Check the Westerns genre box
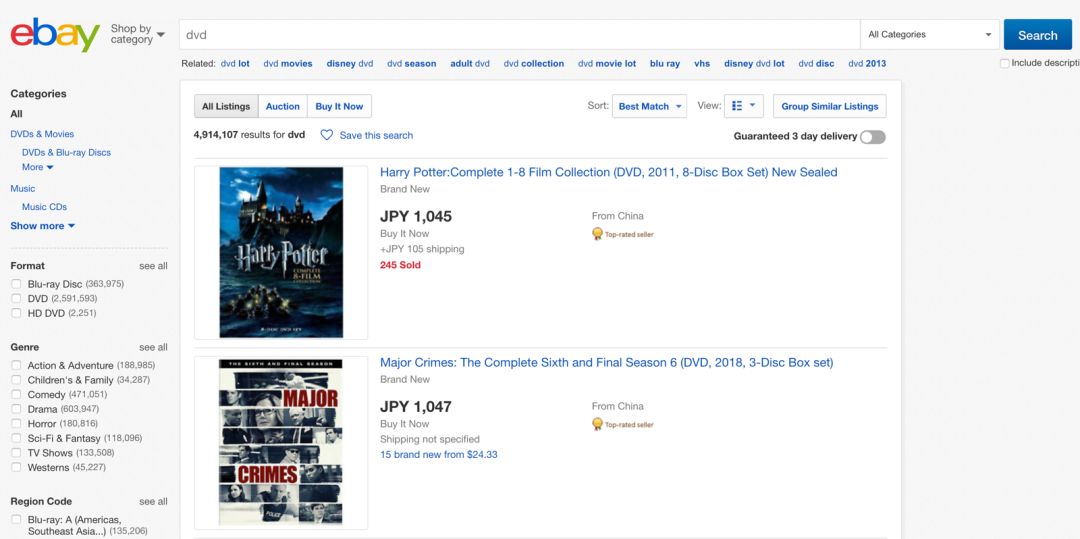The height and width of the screenshot is (539, 1080). [16, 467]
